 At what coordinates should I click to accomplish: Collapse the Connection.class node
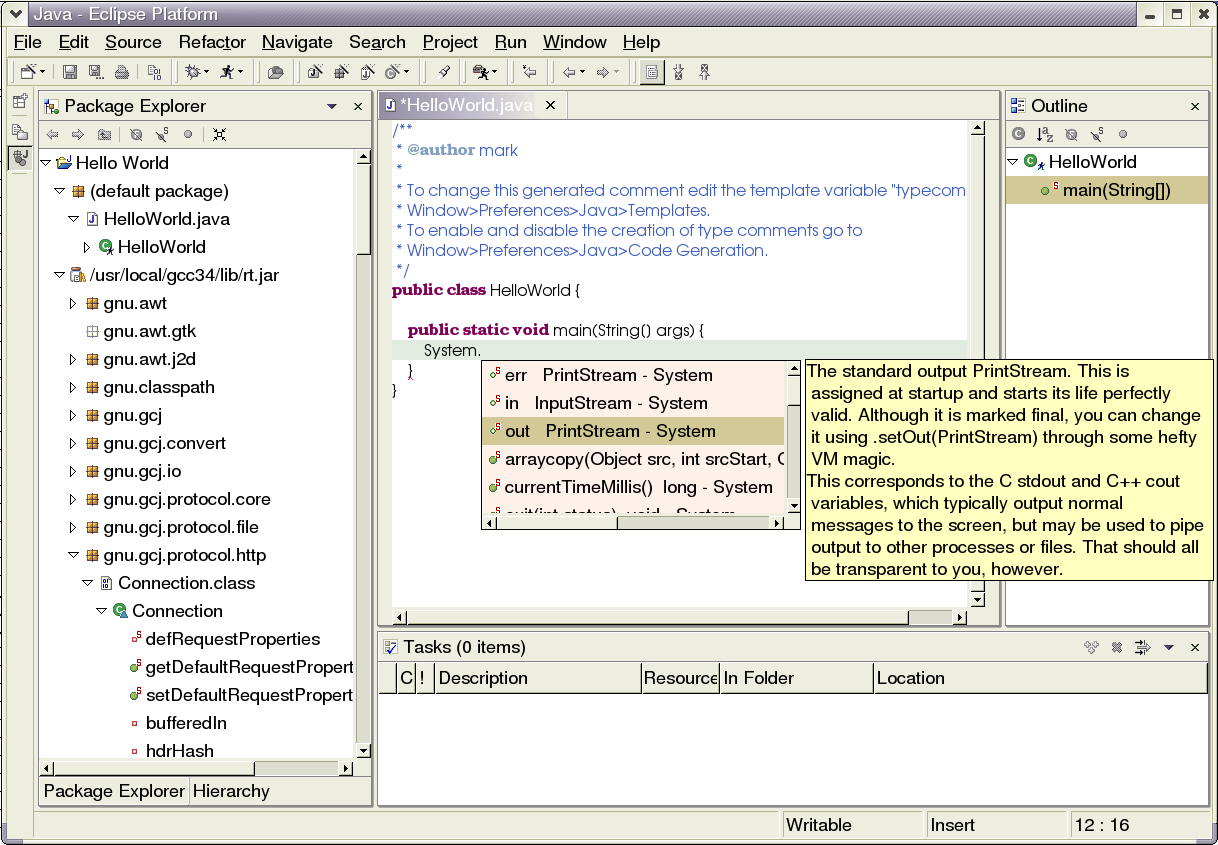87,583
